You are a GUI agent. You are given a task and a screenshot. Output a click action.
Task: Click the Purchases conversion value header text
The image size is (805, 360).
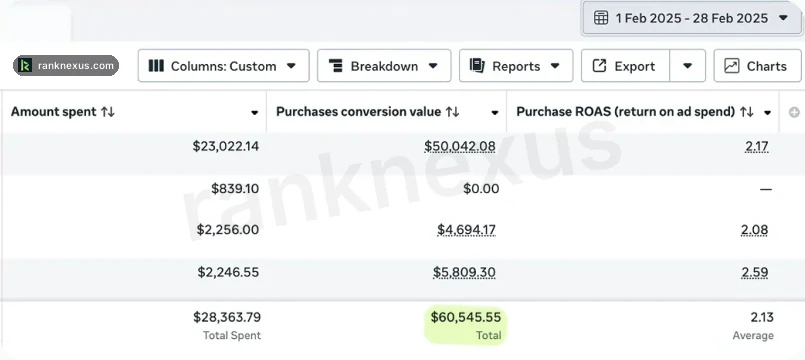pos(358,112)
